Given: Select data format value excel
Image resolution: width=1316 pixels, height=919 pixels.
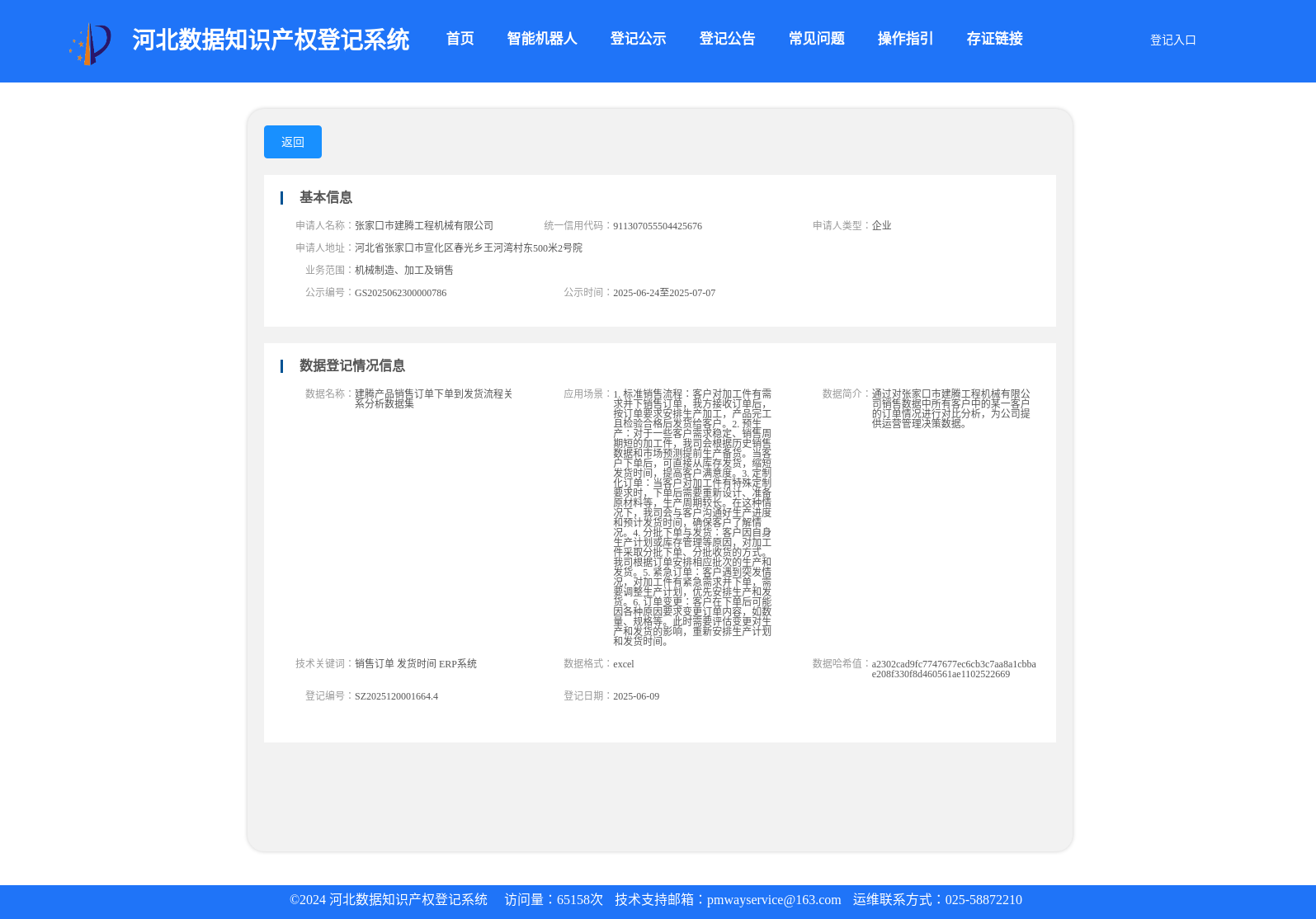Looking at the screenshot, I should pyautogui.click(x=624, y=664).
